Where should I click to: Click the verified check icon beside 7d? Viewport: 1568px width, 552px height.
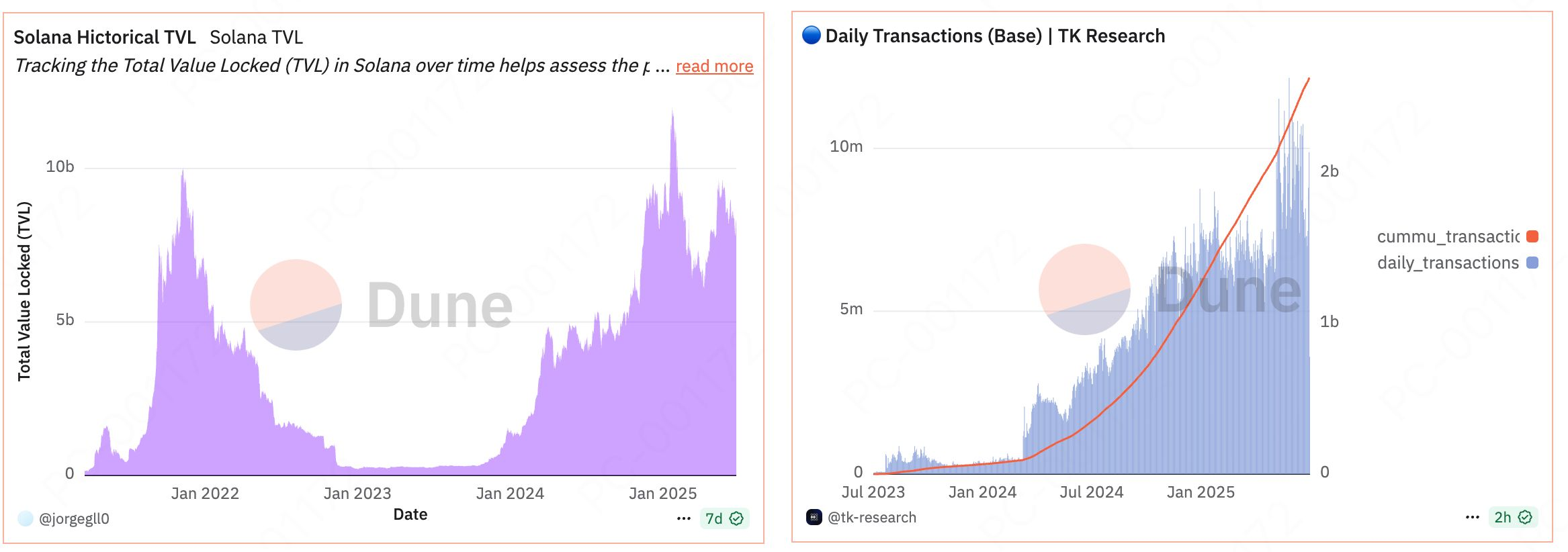[736, 518]
